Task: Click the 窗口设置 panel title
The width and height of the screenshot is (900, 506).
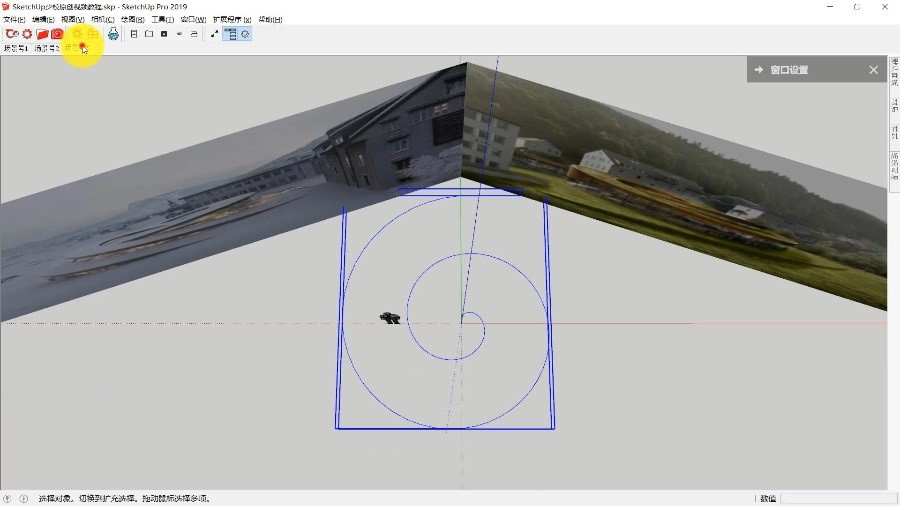Action: [789, 70]
